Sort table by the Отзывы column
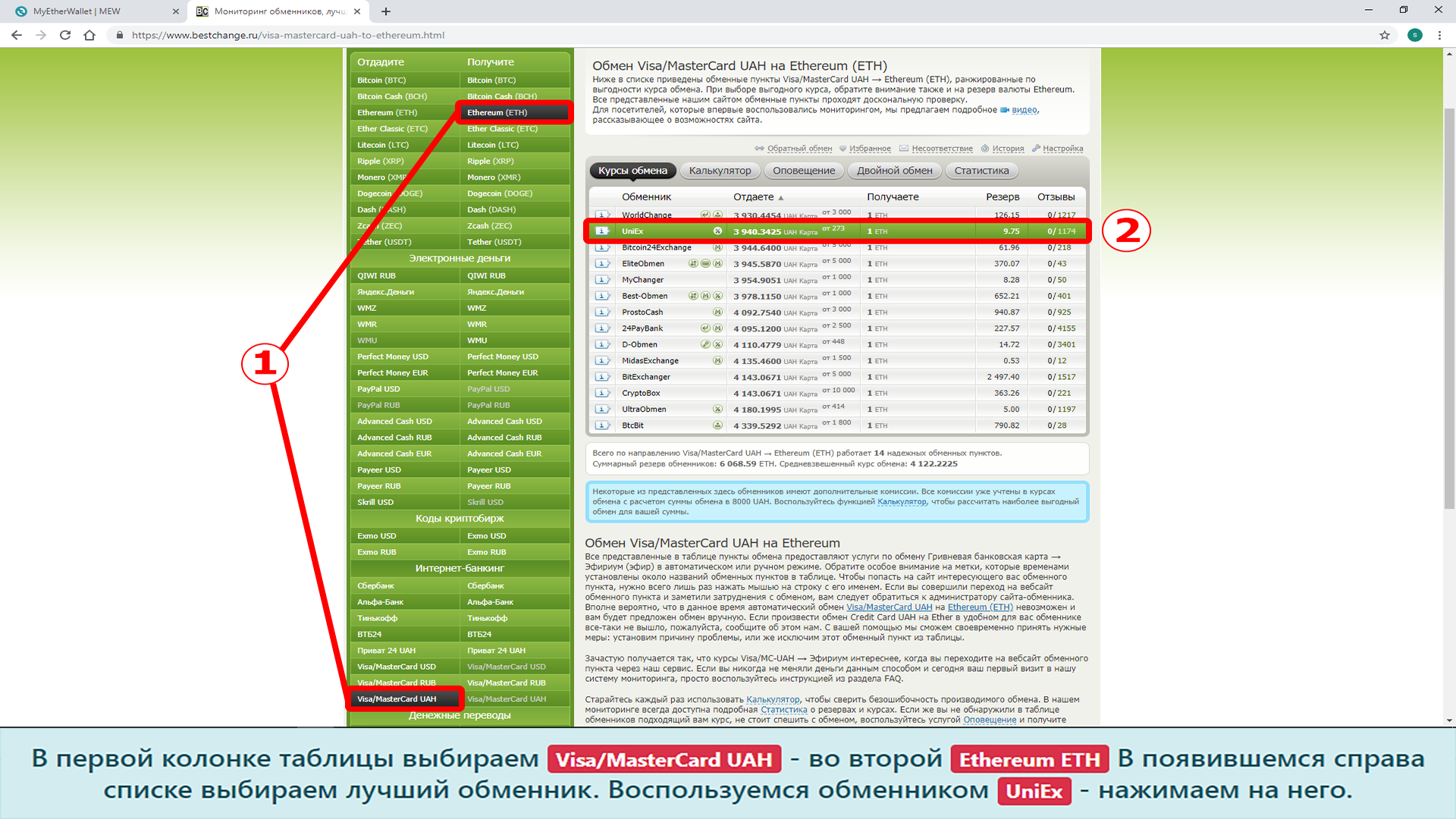The image size is (1456, 819). tap(1056, 197)
